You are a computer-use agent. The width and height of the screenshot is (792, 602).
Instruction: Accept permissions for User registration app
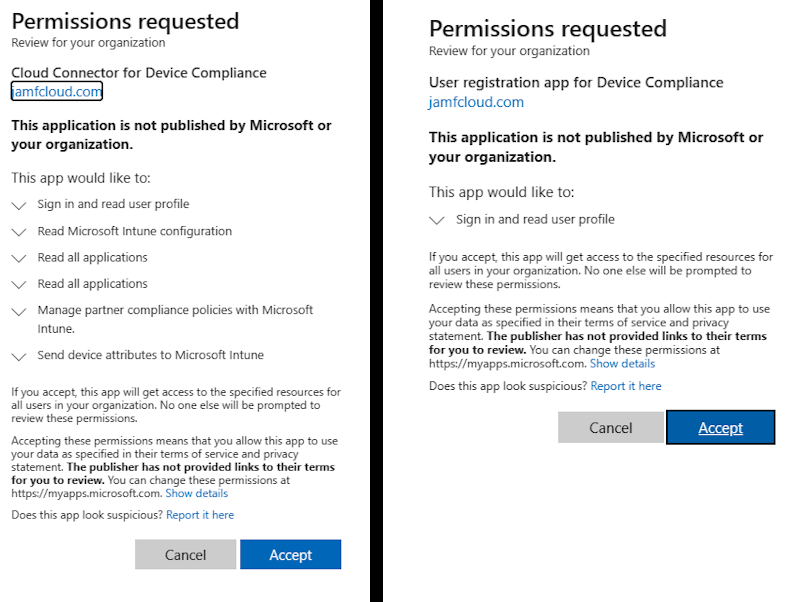(721, 428)
